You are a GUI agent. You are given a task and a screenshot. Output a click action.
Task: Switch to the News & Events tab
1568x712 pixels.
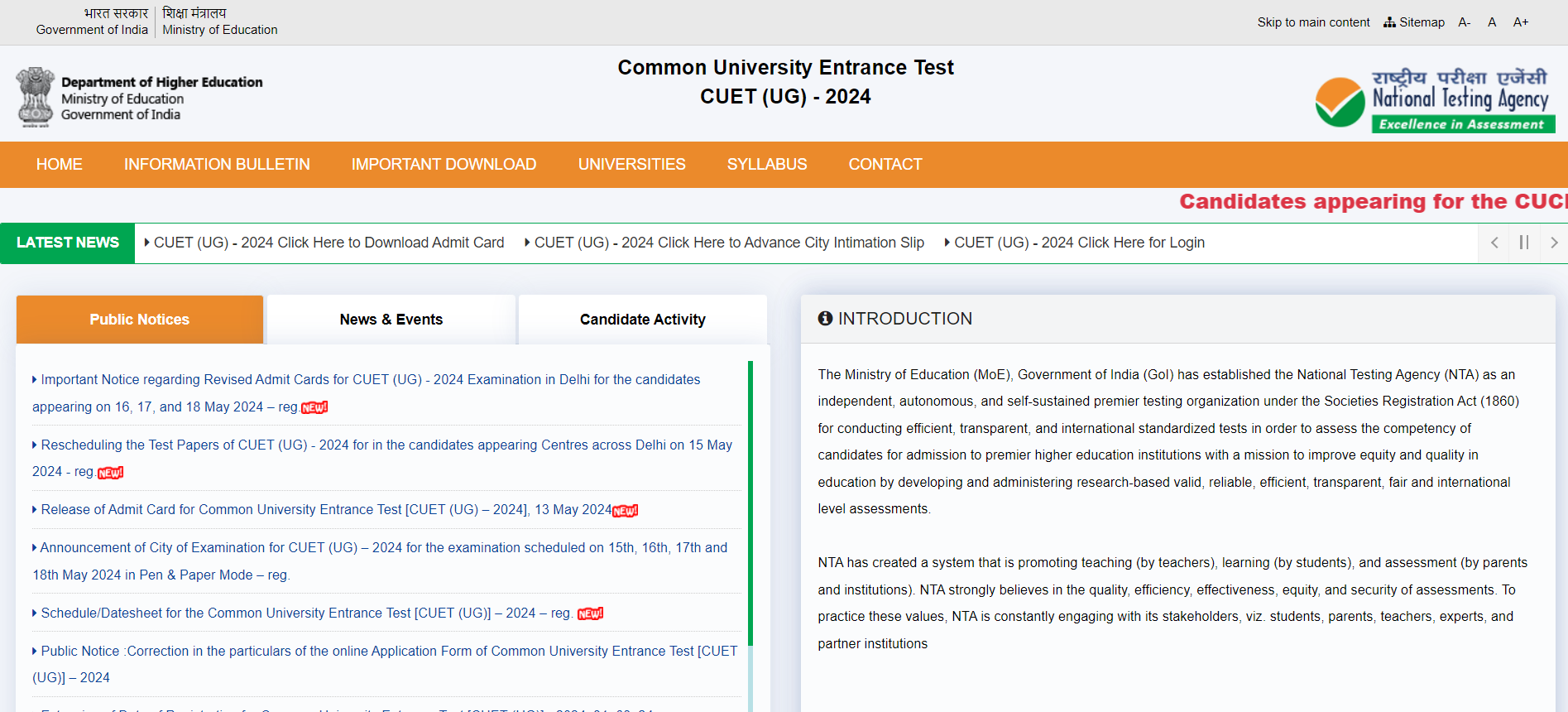coord(391,320)
